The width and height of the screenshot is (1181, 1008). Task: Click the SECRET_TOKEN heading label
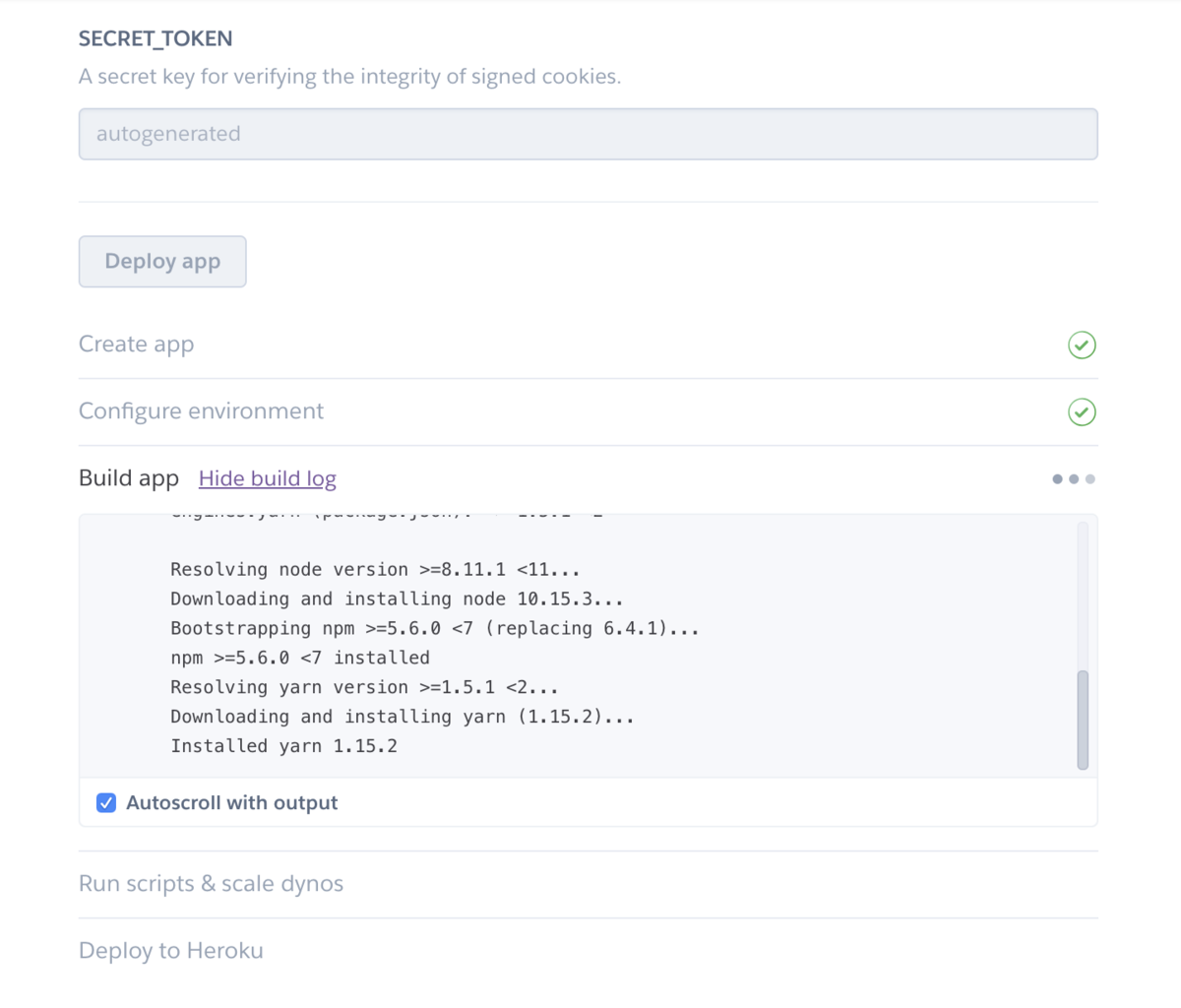point(155,39)
